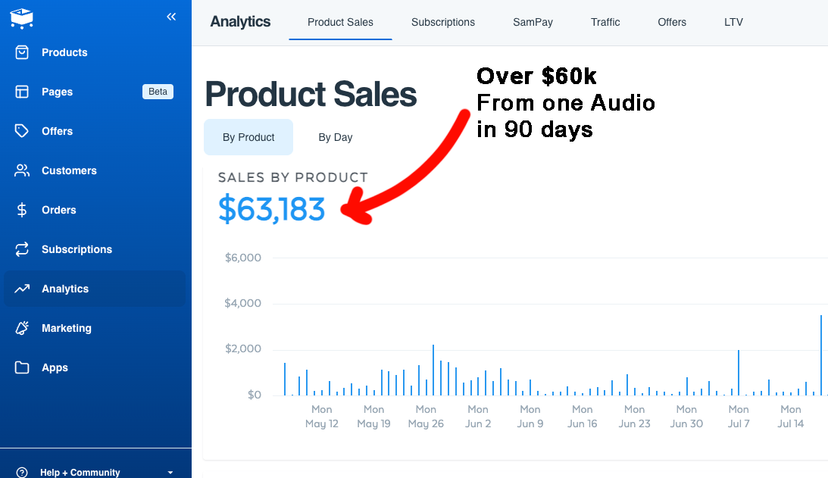Click the help question mark icon
The image size is (828, 478).
pos(22,472)
